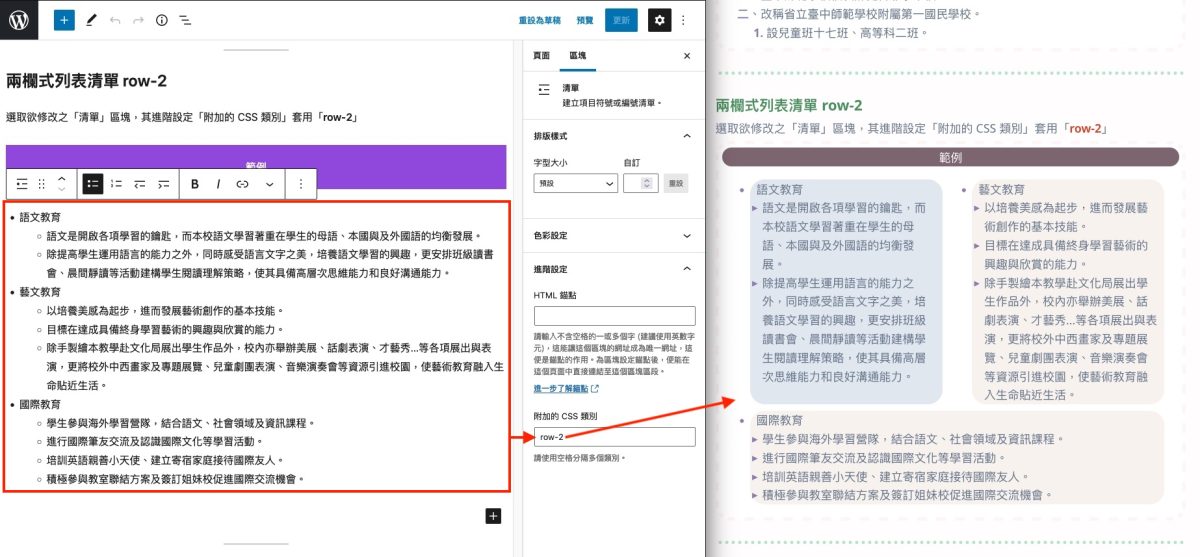
Task: Insert a link in the list
Action: [x=242, y=184]
